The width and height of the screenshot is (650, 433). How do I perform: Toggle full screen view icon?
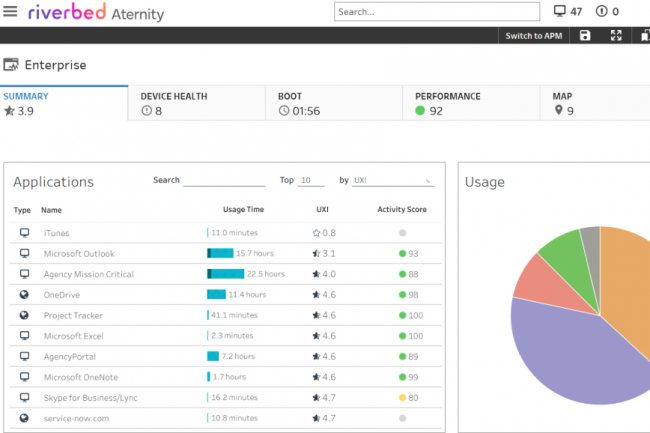click(x=616, y=36)
